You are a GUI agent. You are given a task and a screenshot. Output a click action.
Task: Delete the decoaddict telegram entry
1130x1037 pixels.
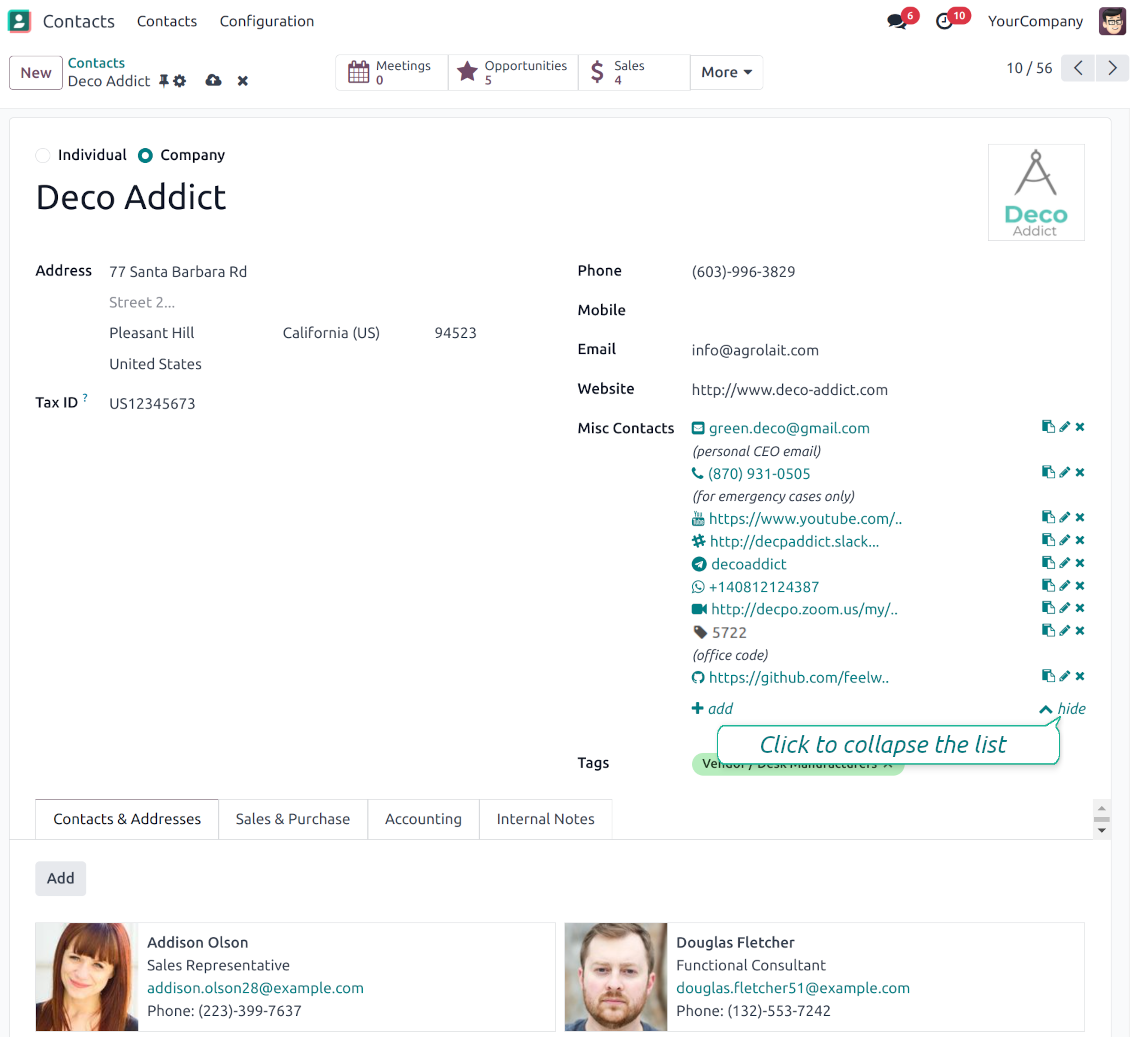[1080, 563]
